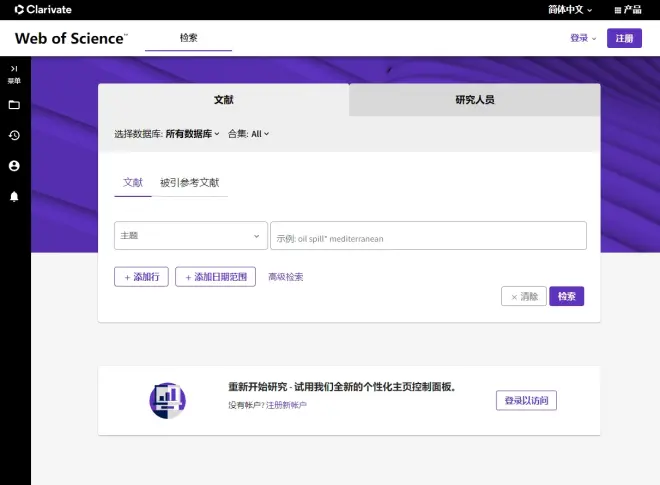The height and width of the screenshot is (485, 660).
Task: Select the 检索 top navigation tab
Action: [x=188, y=38]
